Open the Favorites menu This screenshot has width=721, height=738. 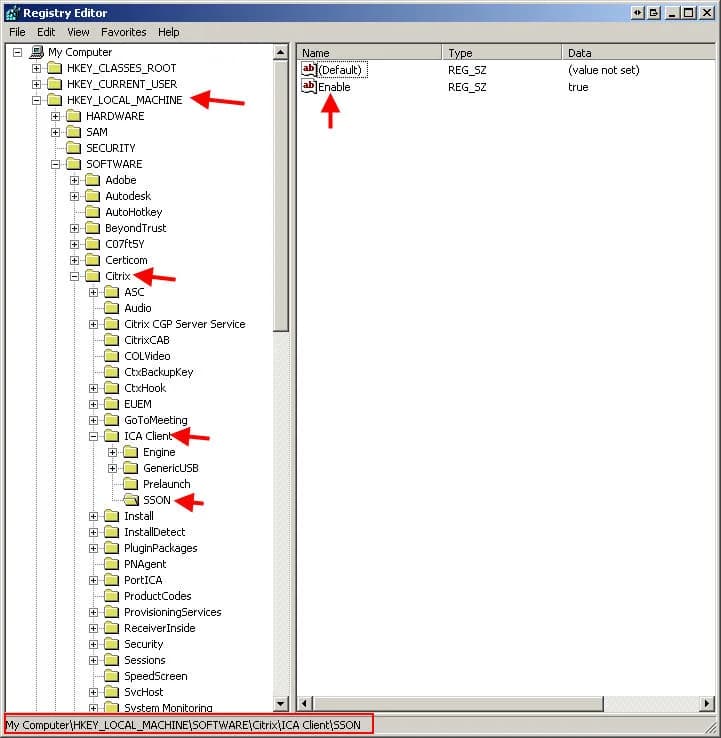pyautogui.click(x=124, y=32)
